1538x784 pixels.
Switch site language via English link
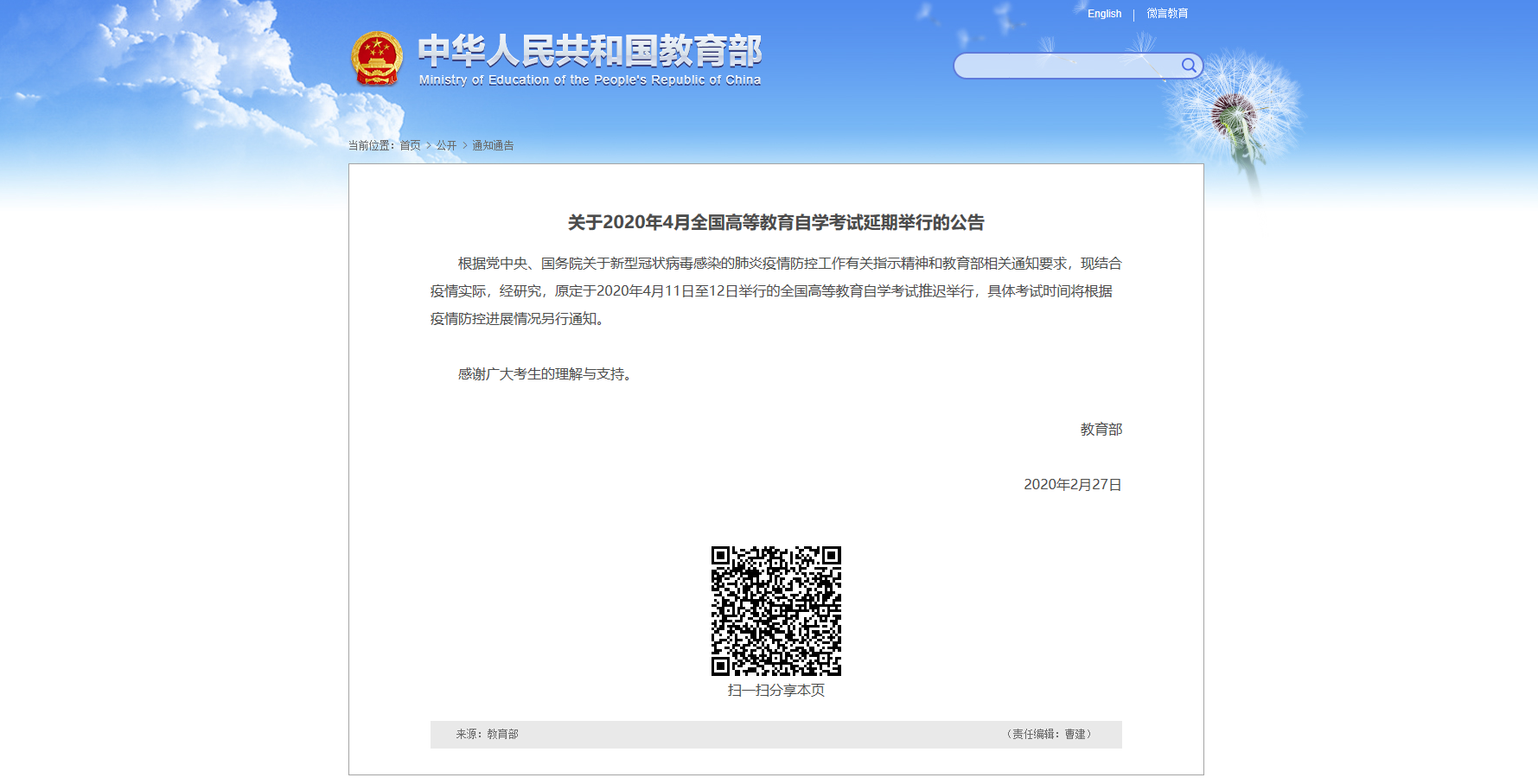[1104, 14]
